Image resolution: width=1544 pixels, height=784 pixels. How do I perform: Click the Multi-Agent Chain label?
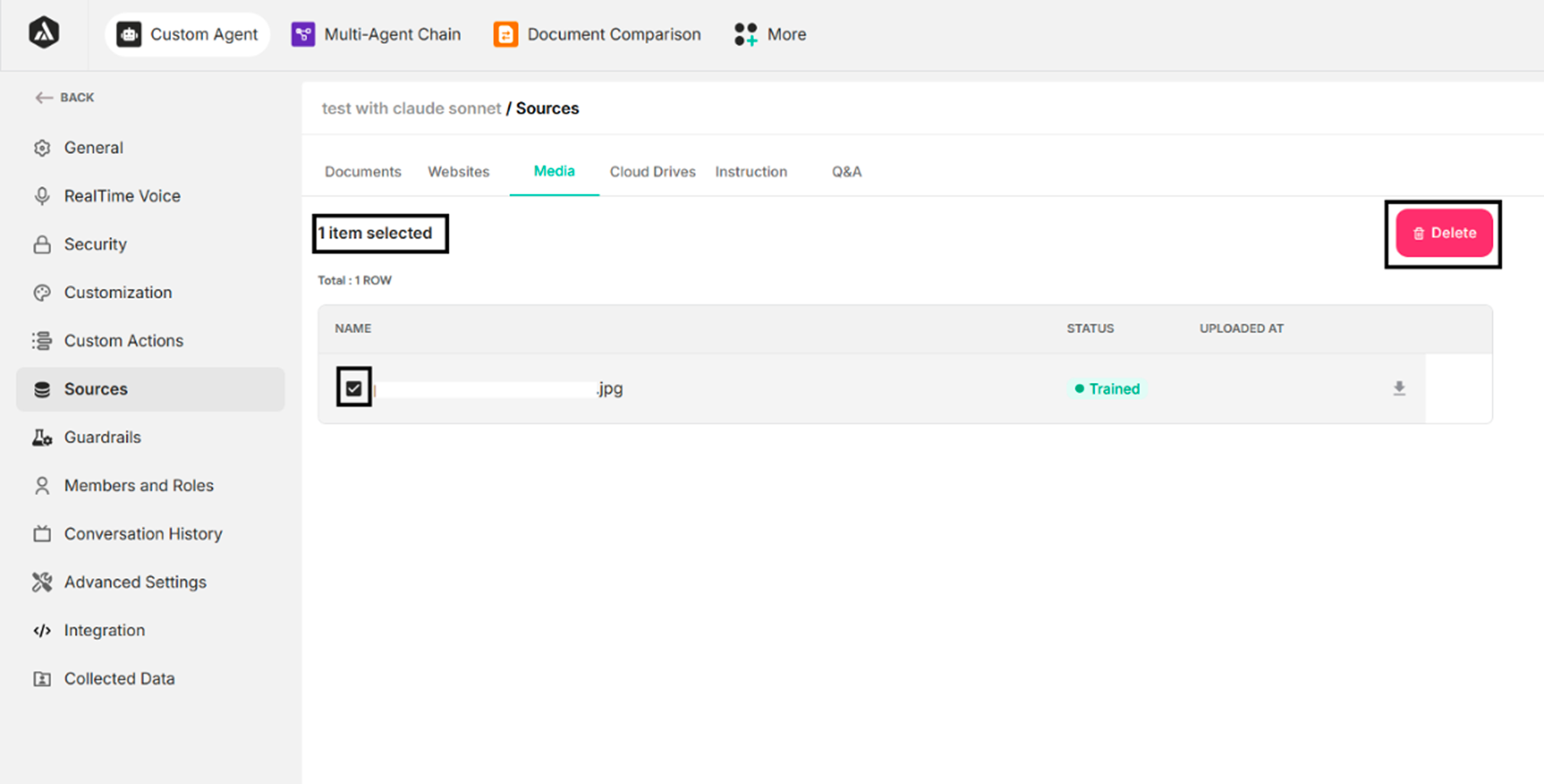tap(392, 34)
